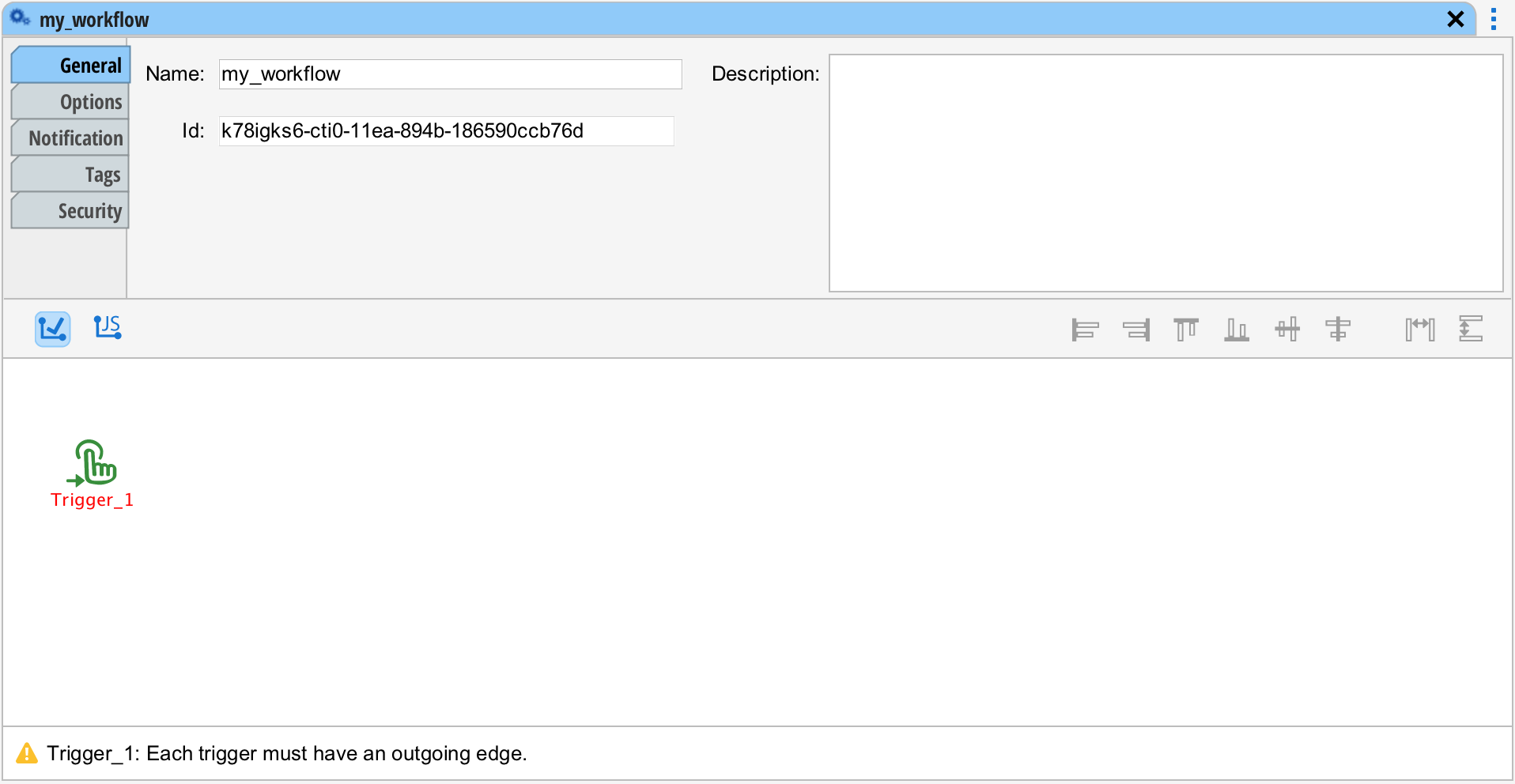Viewport: 1515px width, 784px height.
Task: Click the align horizontal centers icon
Action: coord(1338,329)
